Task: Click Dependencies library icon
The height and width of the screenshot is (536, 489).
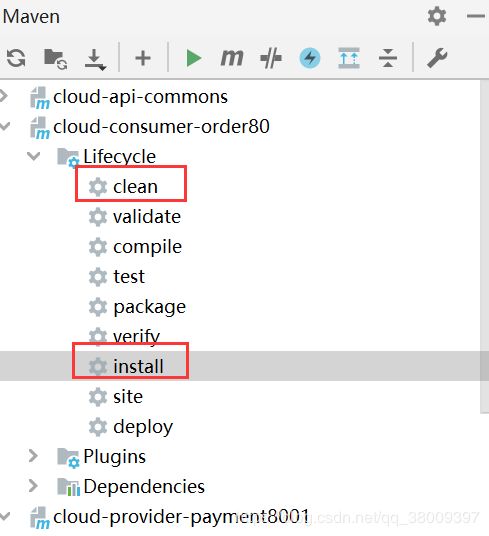Action: [68, 487]
